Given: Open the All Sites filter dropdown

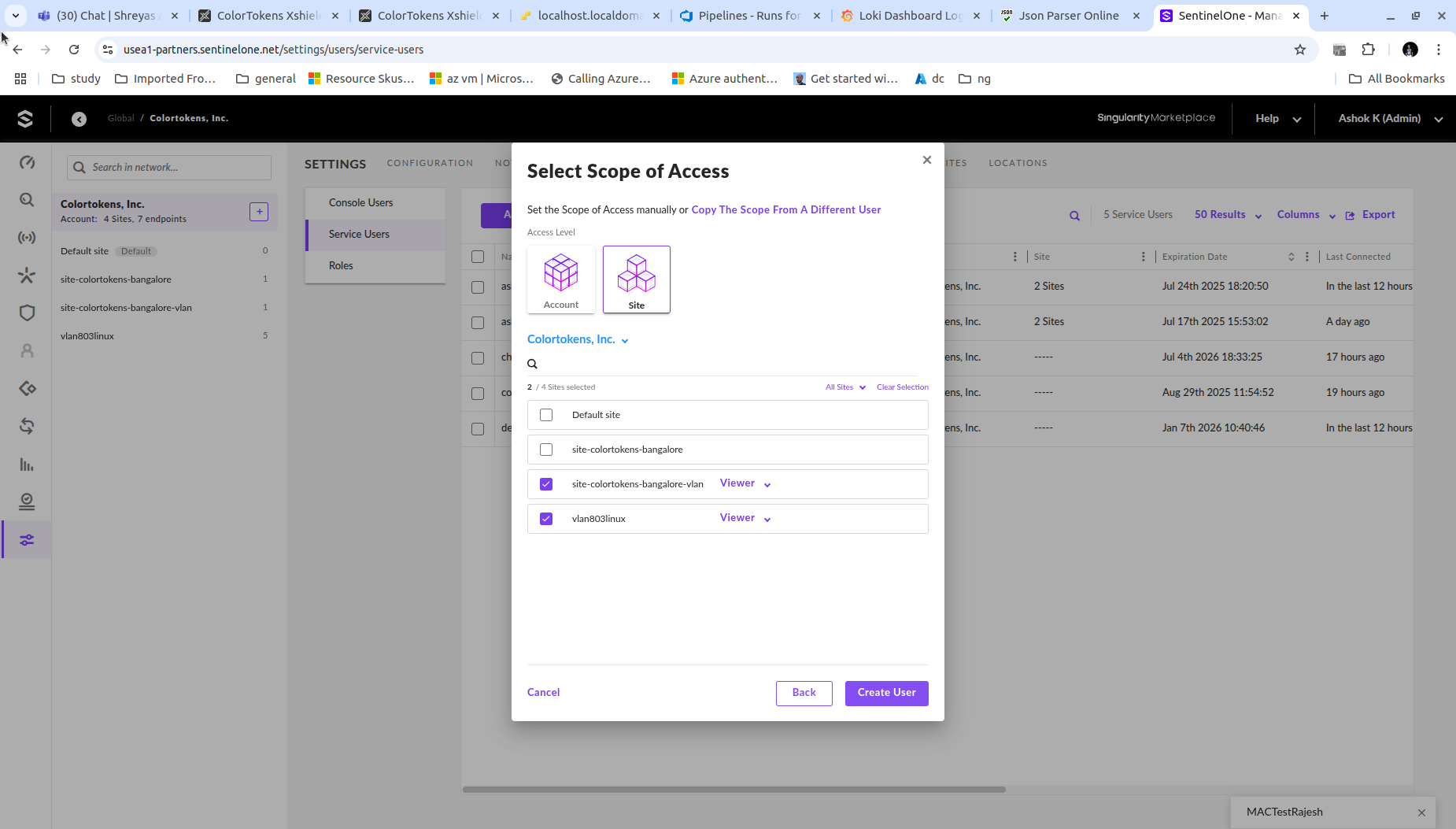Looking at the screenshot, I should [844, 387].
